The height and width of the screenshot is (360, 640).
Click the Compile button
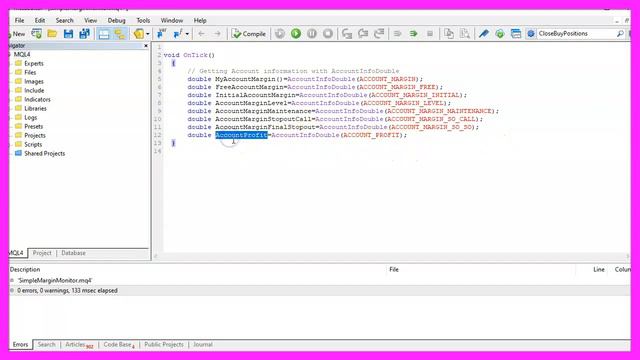point(249,33)
